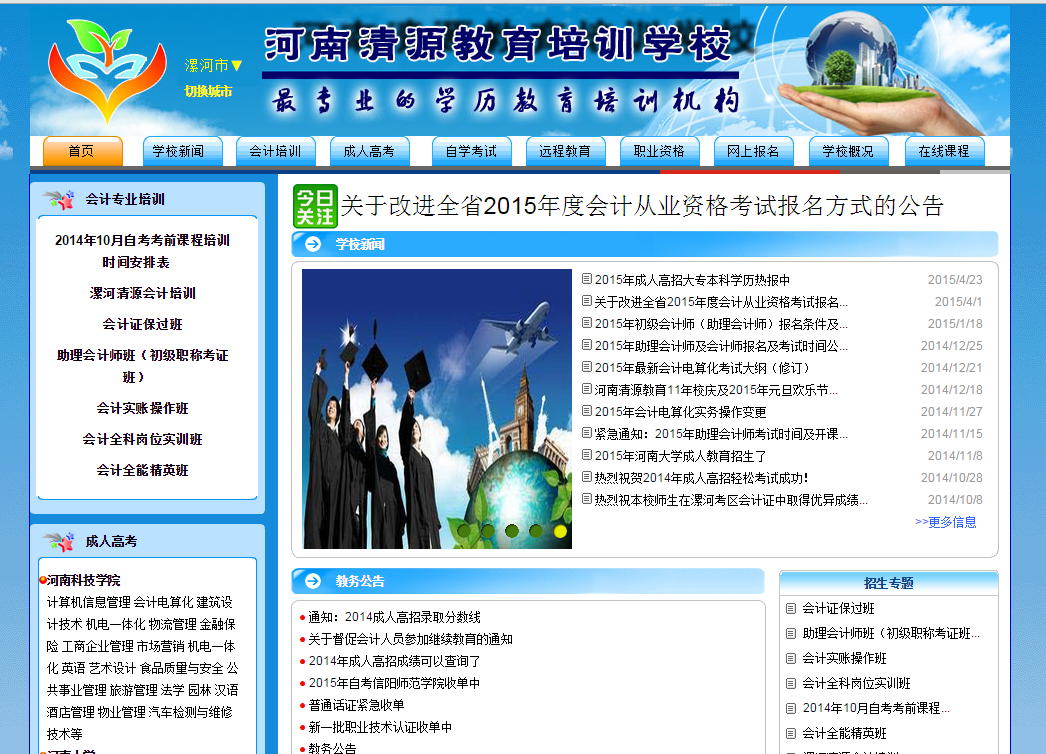Click arrow icon in 学校新闻 section header
The height and width of the screenshot is (754, 1046).
tap(313, 244)
